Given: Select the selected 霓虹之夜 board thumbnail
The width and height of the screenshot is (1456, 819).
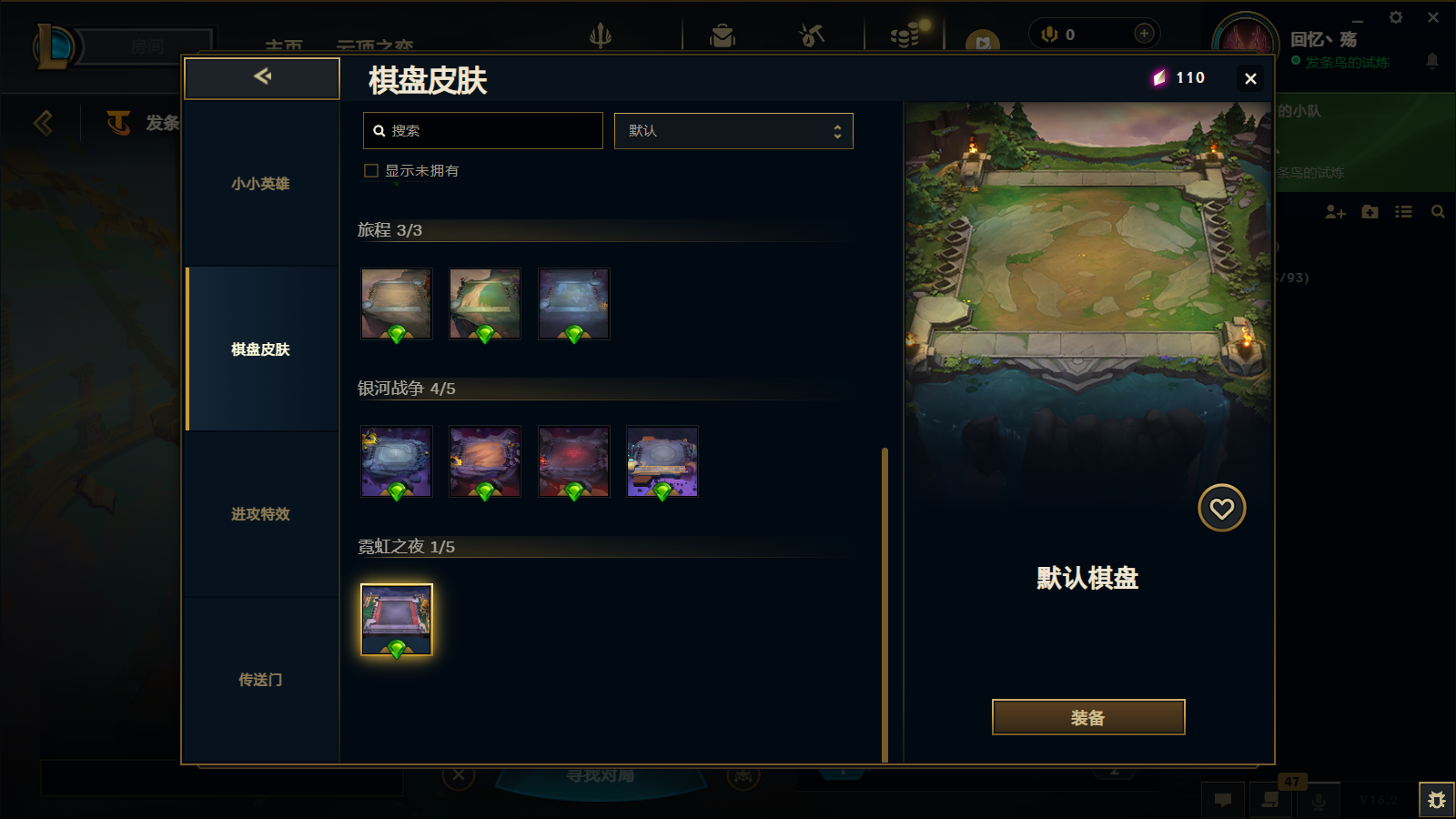Looking at the screenshot, I should tap(397, 620).
